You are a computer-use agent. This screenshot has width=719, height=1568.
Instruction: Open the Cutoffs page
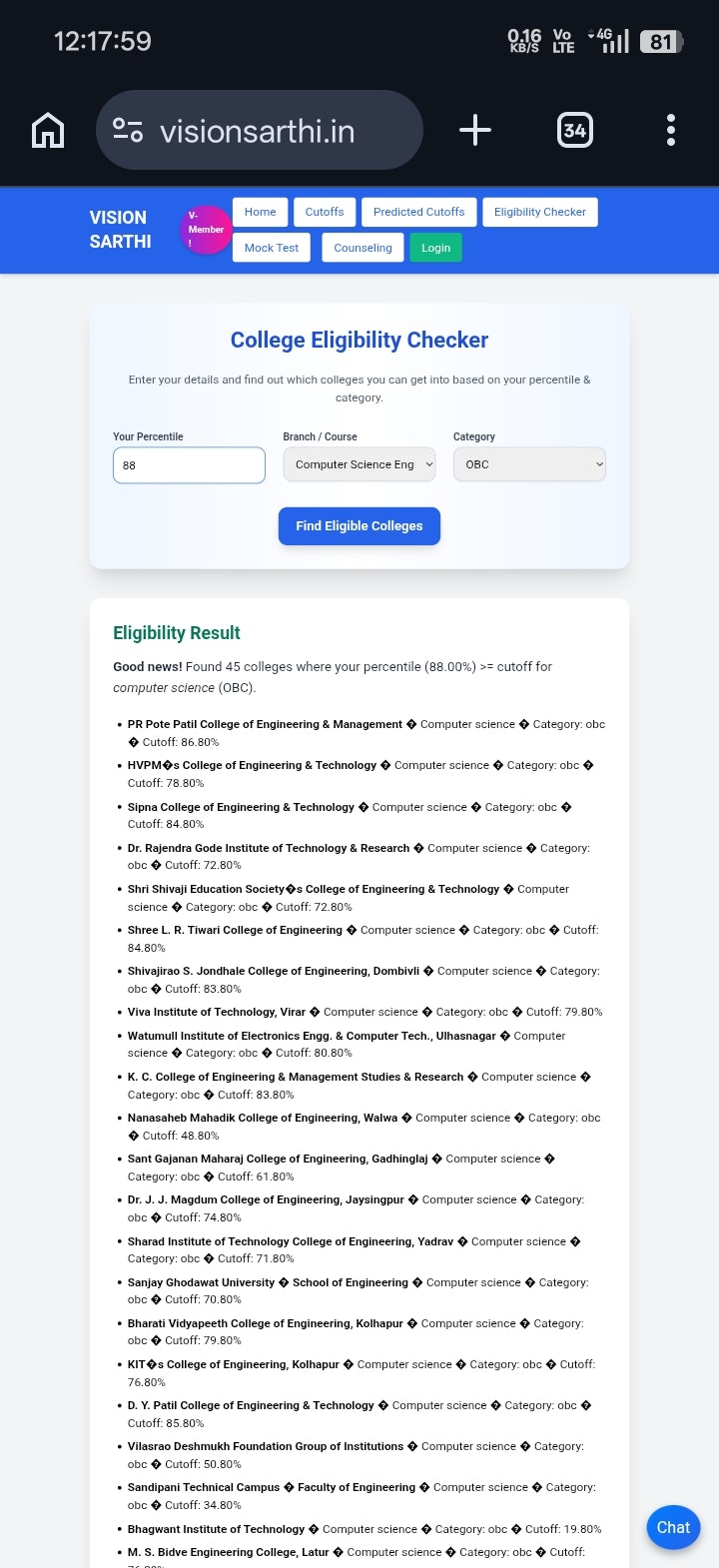[324, 212]
